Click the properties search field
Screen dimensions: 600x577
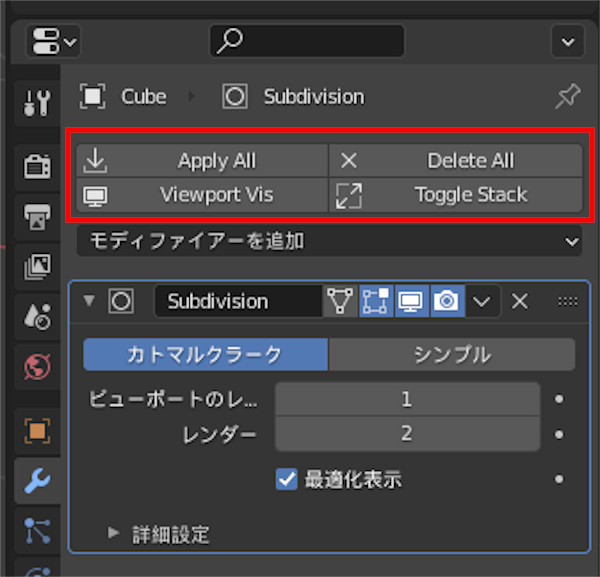[x=307, y=41]
